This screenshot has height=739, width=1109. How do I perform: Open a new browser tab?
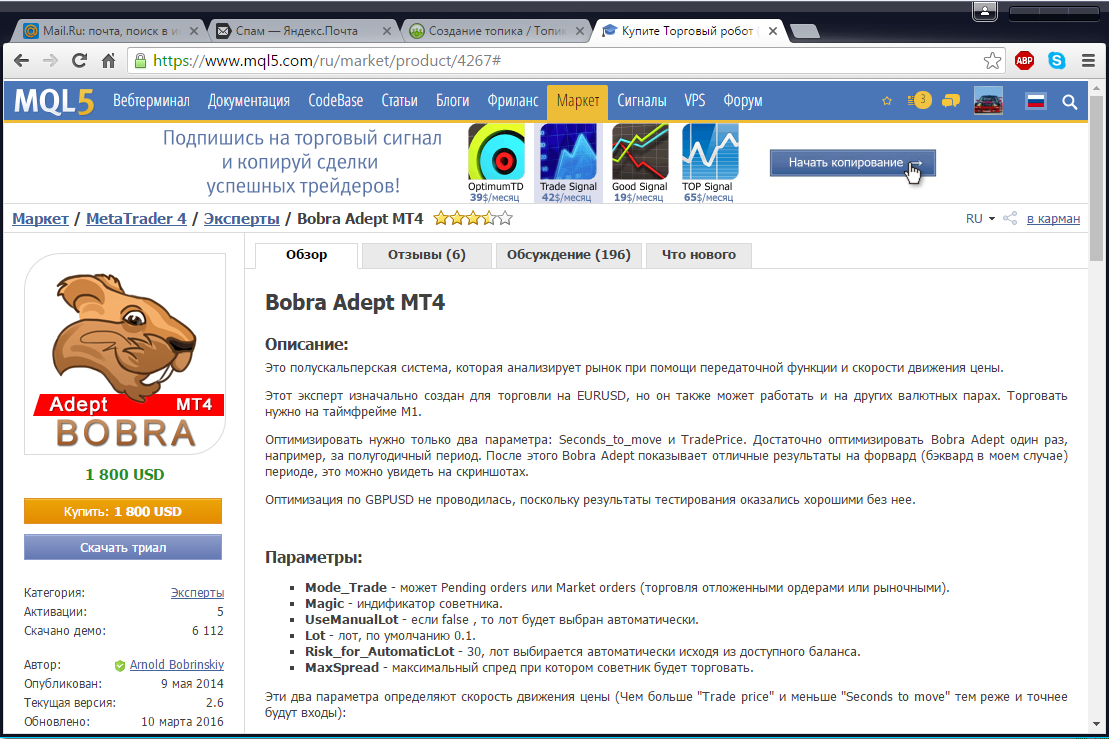804,31
